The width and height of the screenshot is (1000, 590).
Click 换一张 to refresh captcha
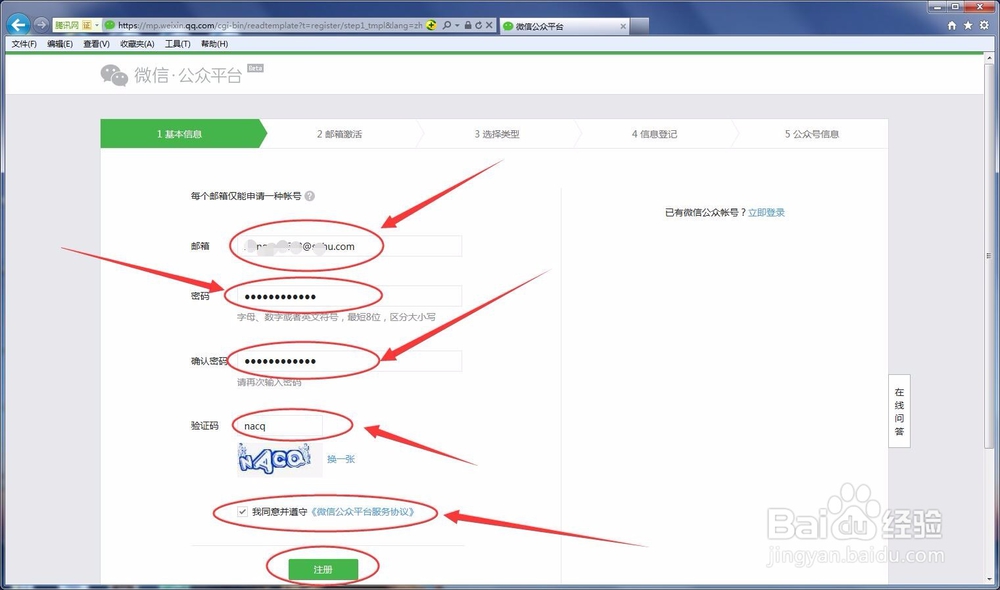(341, 459)
